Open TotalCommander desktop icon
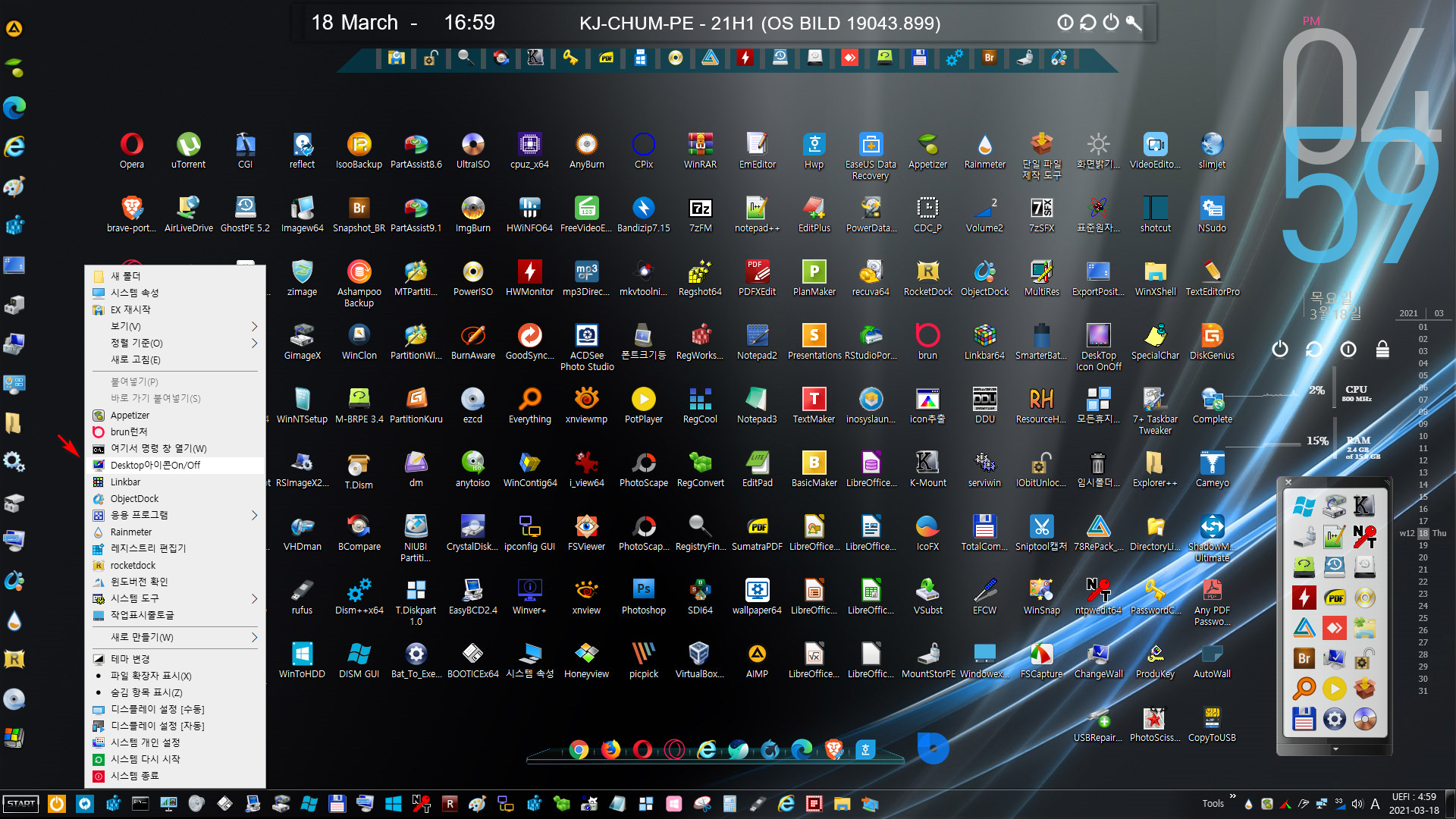 984,532
